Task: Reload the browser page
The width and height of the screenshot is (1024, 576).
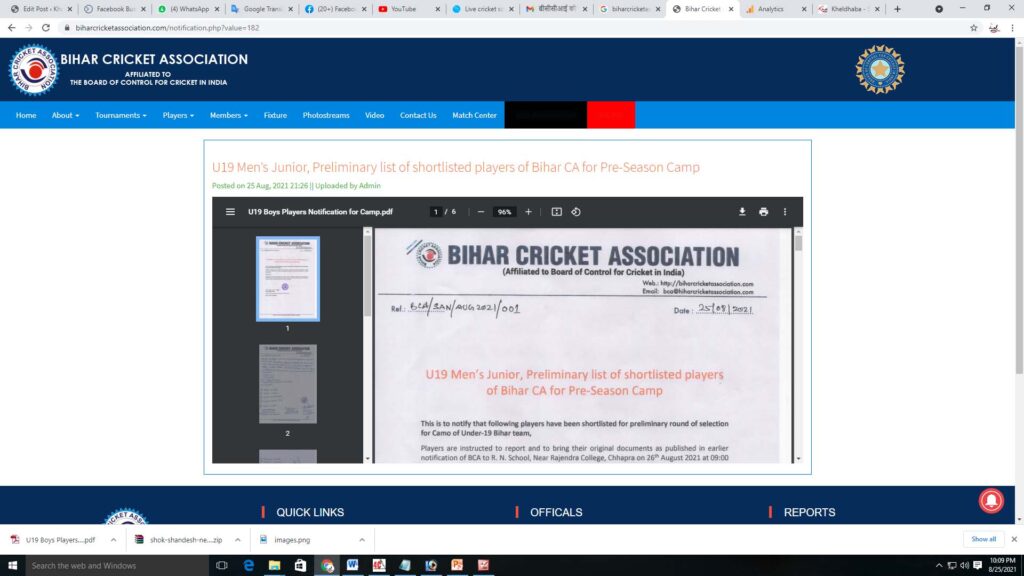Action: tap(46, 27)
